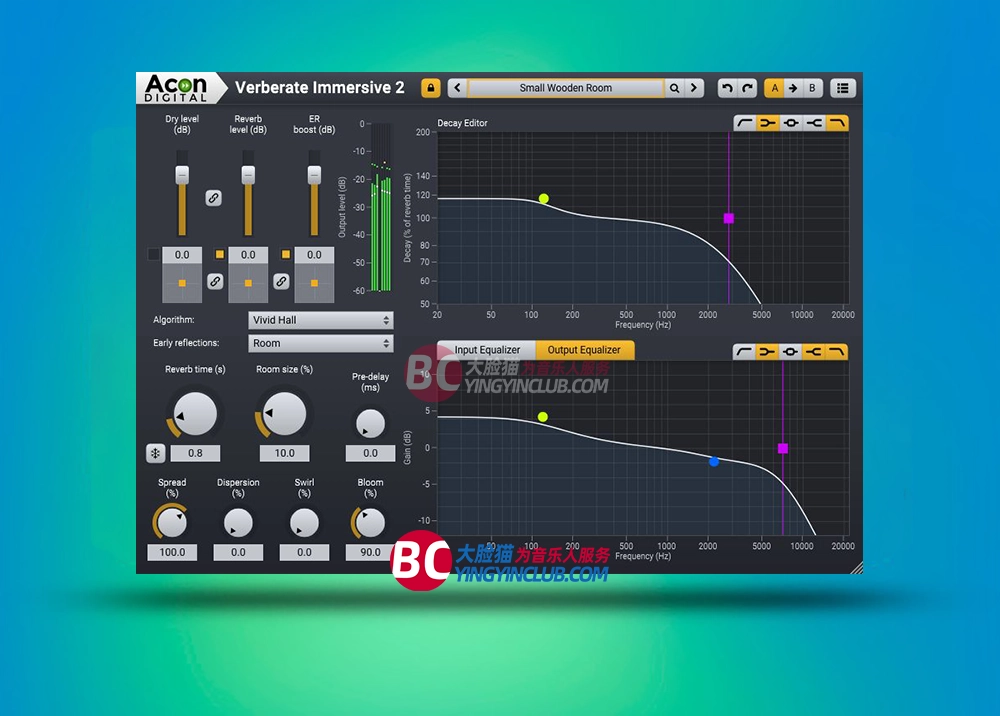Screen dimensions: 1000x716
Task: Click the Dry level pan pad
Action: pos(182,283)
